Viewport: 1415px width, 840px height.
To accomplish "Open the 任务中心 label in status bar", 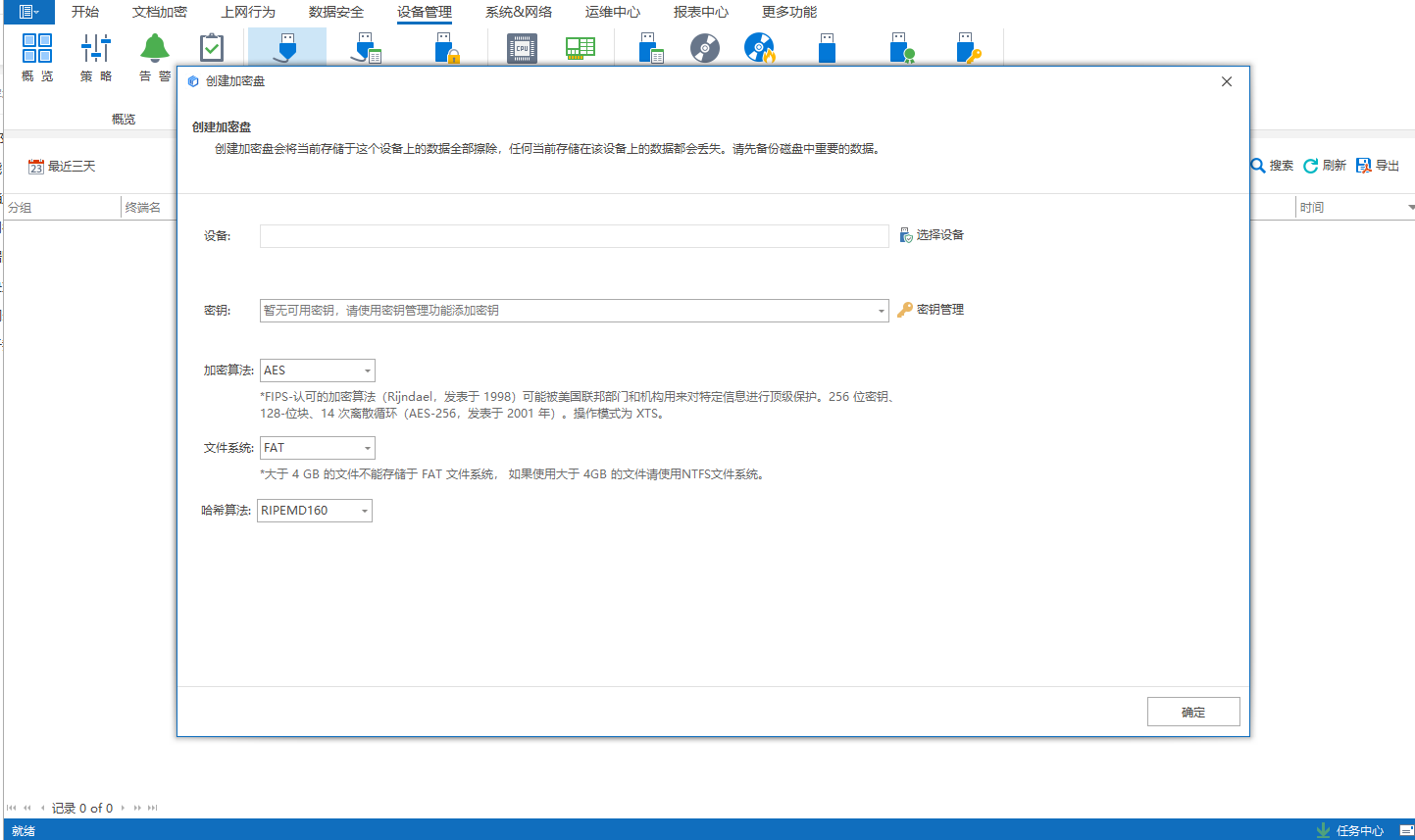I will 1360,831.
